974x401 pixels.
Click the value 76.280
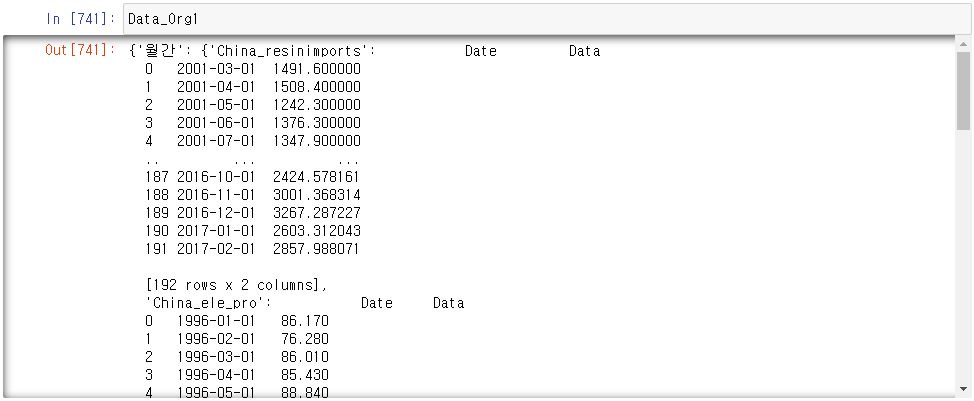(305, 339)
